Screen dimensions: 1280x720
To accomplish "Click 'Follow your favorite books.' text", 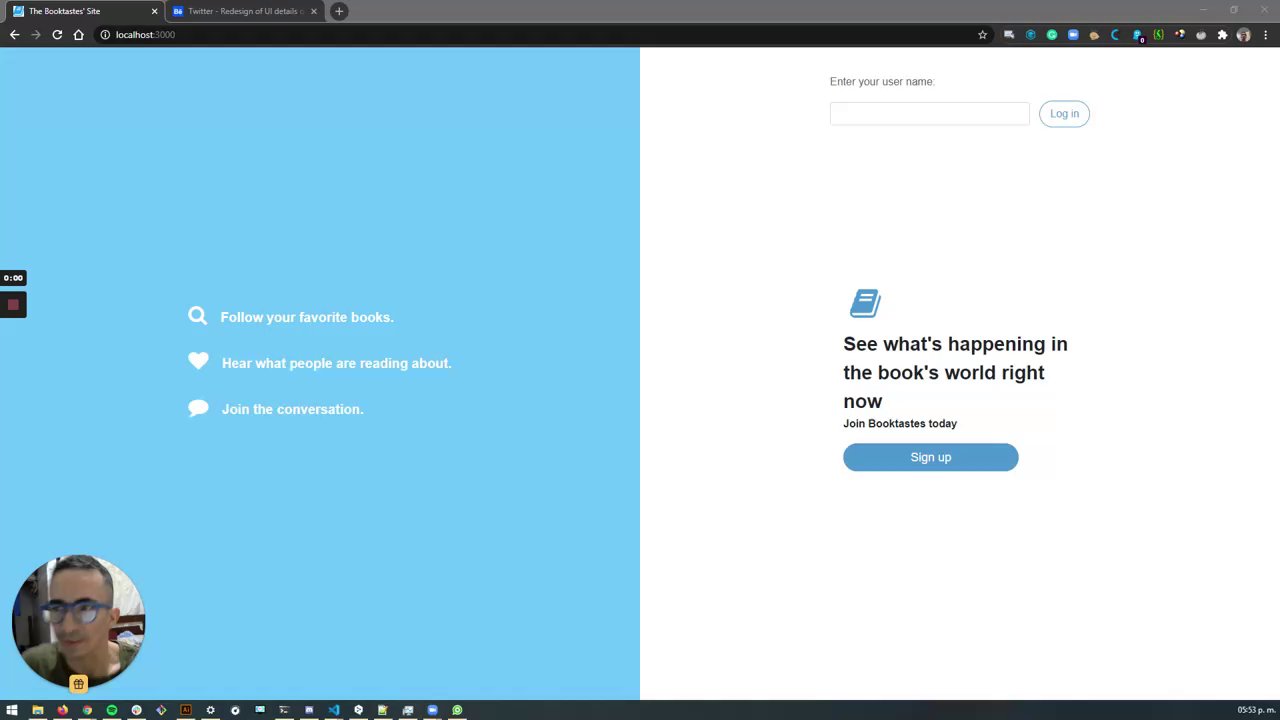I will [x=307, y=317].
